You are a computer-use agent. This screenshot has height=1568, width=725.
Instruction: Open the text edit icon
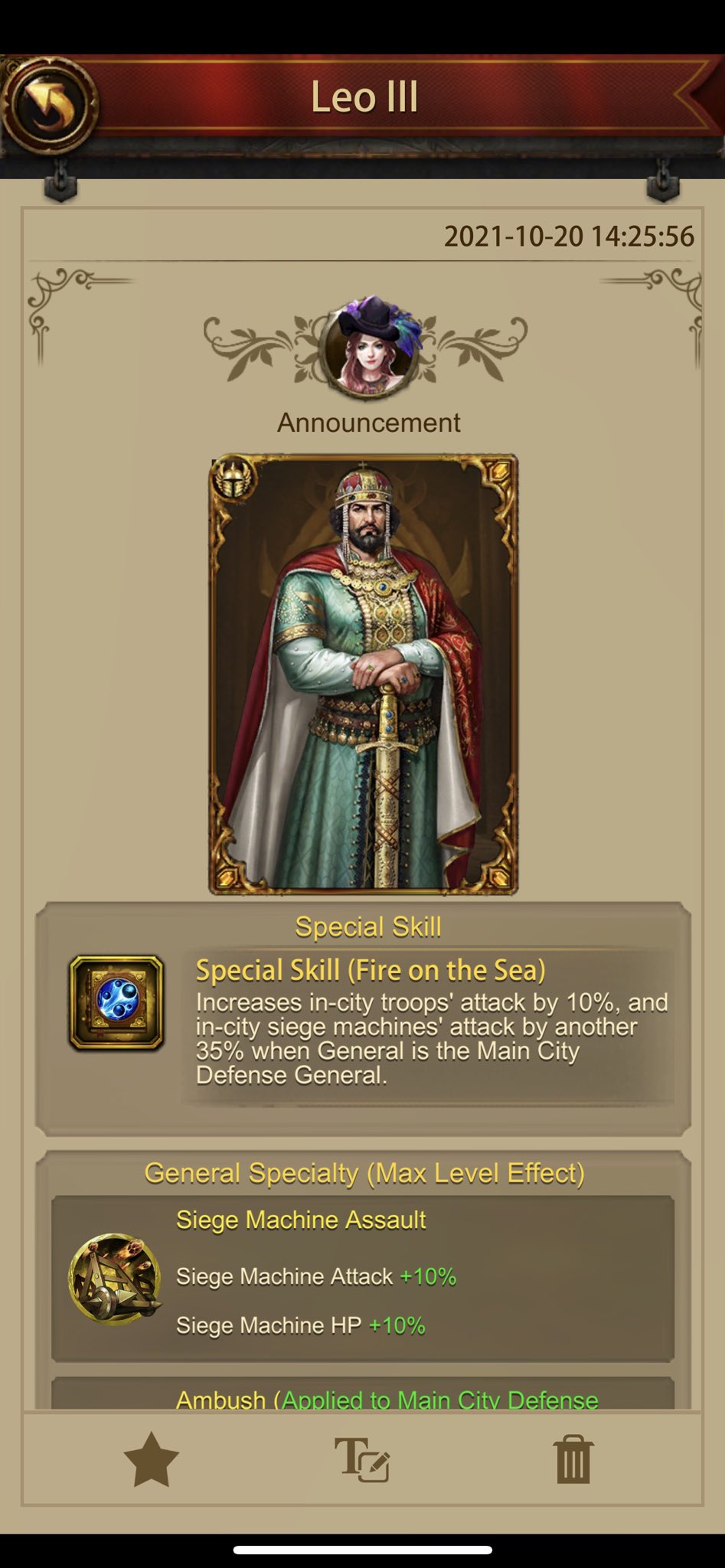pos(363,1460)
